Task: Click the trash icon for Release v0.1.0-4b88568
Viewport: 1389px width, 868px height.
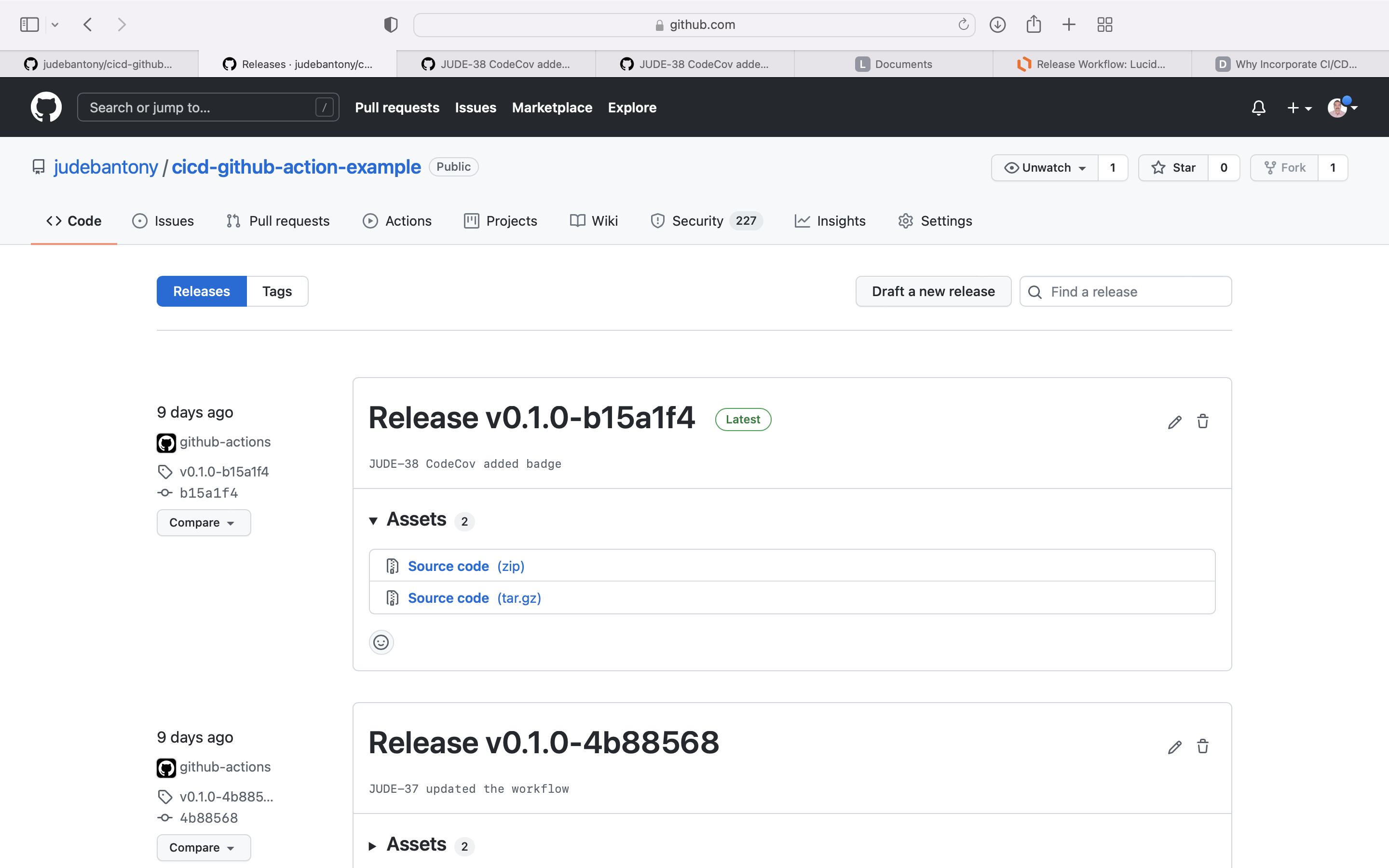Action: (x=1202, y=747)
